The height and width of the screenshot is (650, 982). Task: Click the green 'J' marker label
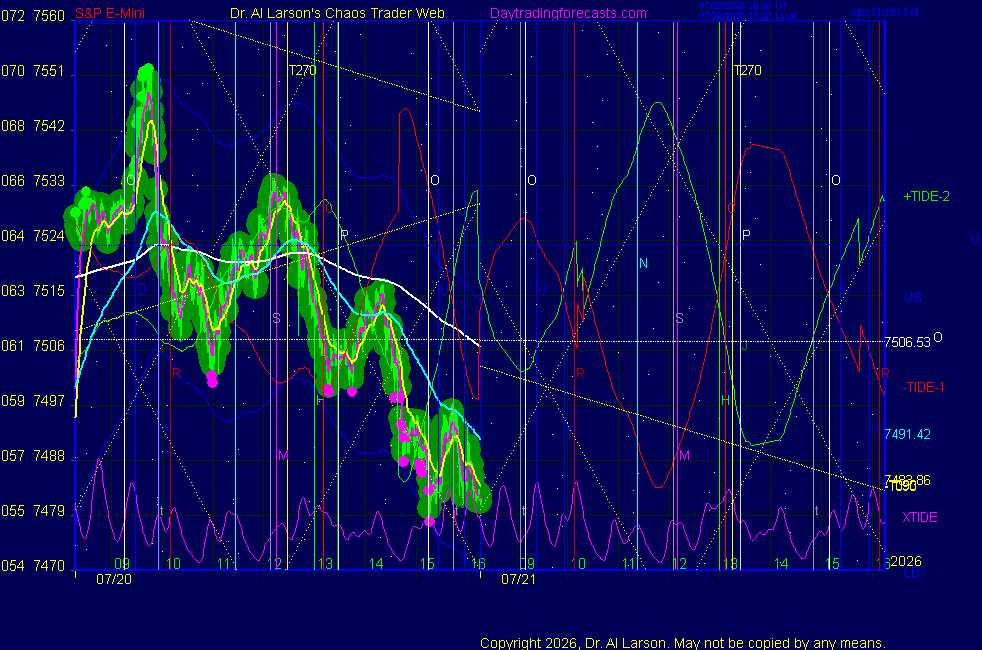tap(745, 346)
